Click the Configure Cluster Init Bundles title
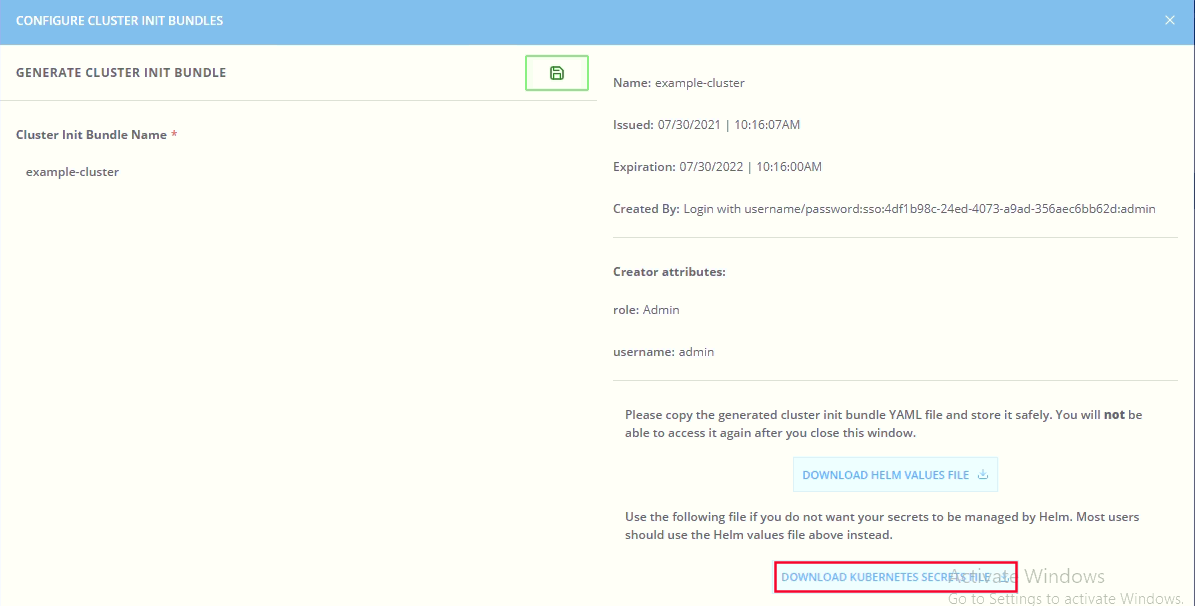Viewport: 1195px width, 606px height. pyautogui.click(x=119, y=20)
